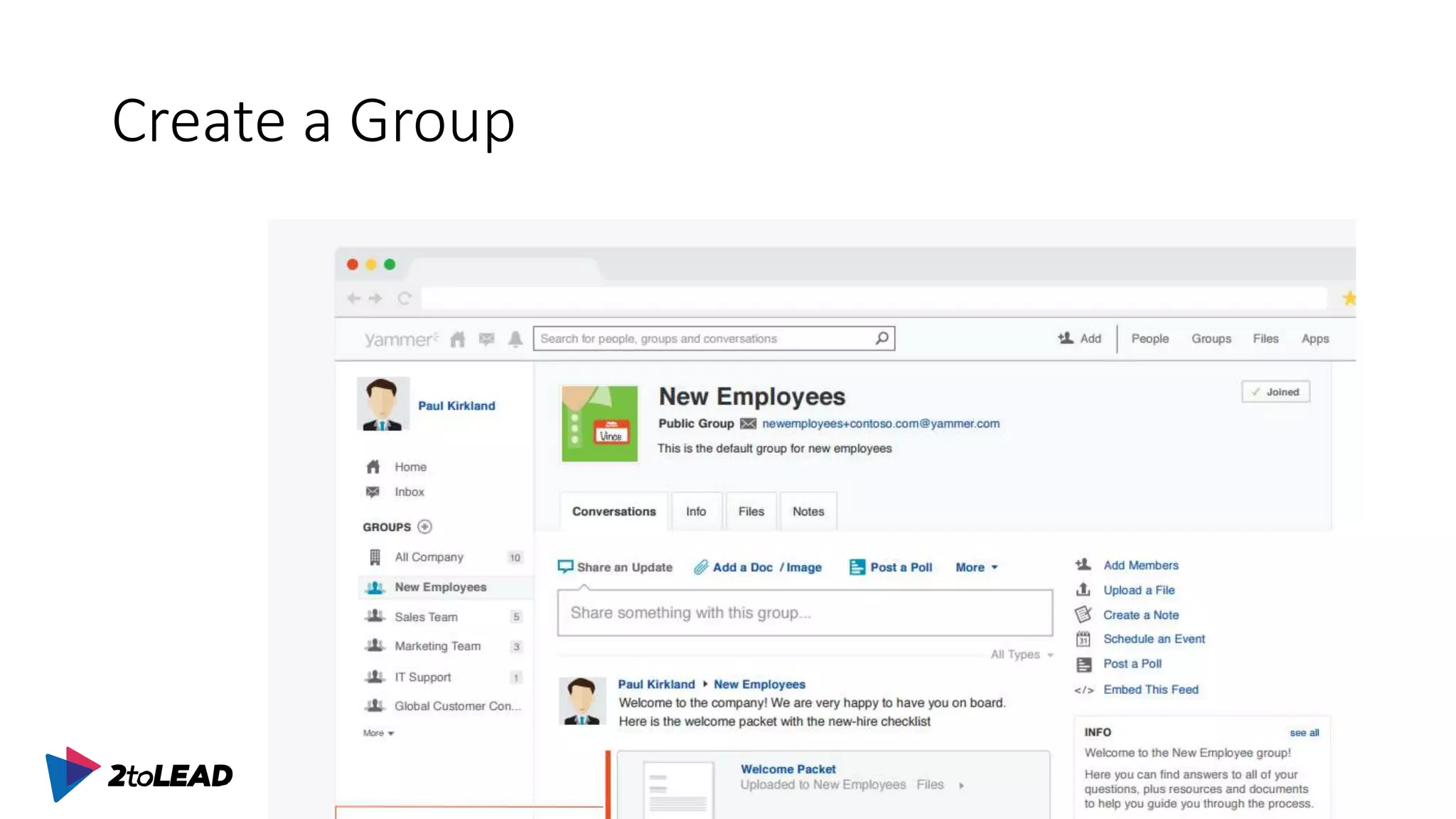Viewport: 1456px width, 819px height.
Task: Select New Employees in the sidebar groups
Action: pyautogui.click(x=445, y=587)
